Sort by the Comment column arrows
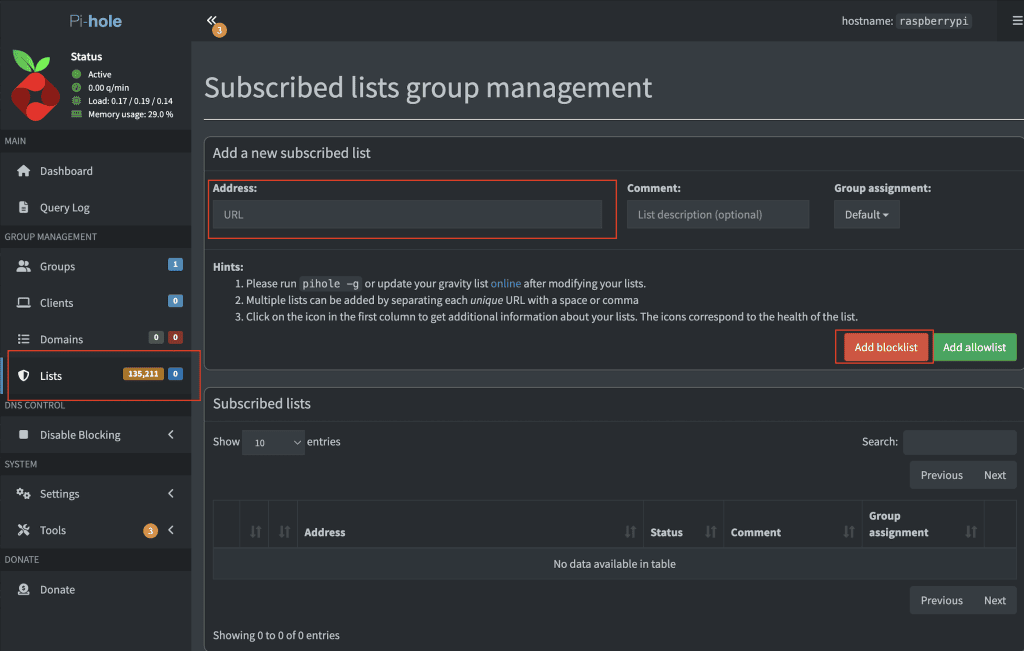1024x651 pixels. point(849,532)
